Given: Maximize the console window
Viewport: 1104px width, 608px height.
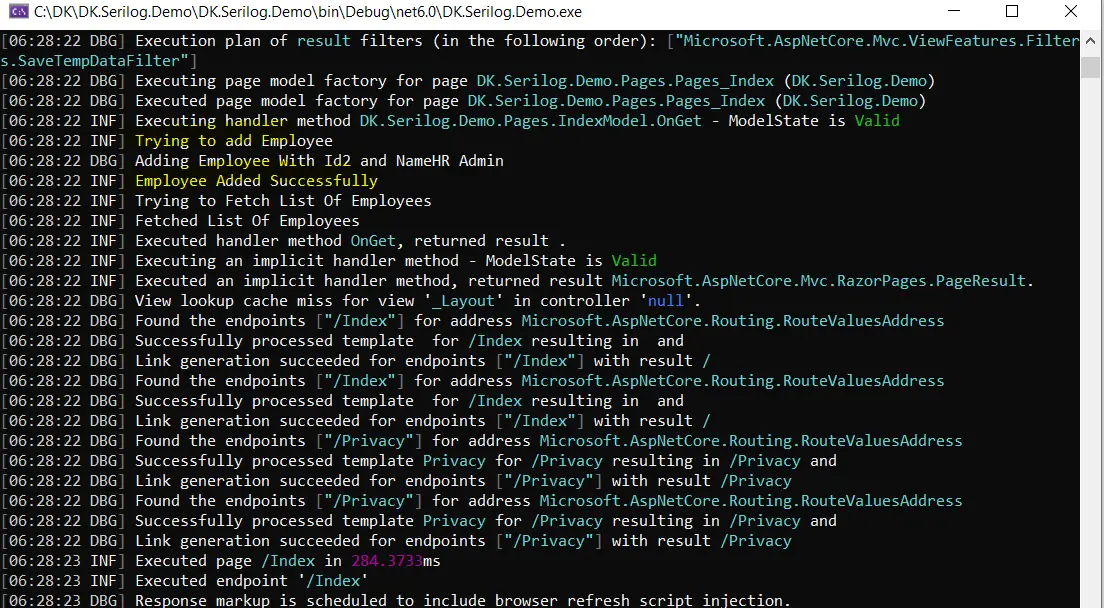Looking at the screenshot, I should (x=1012, y=11).
